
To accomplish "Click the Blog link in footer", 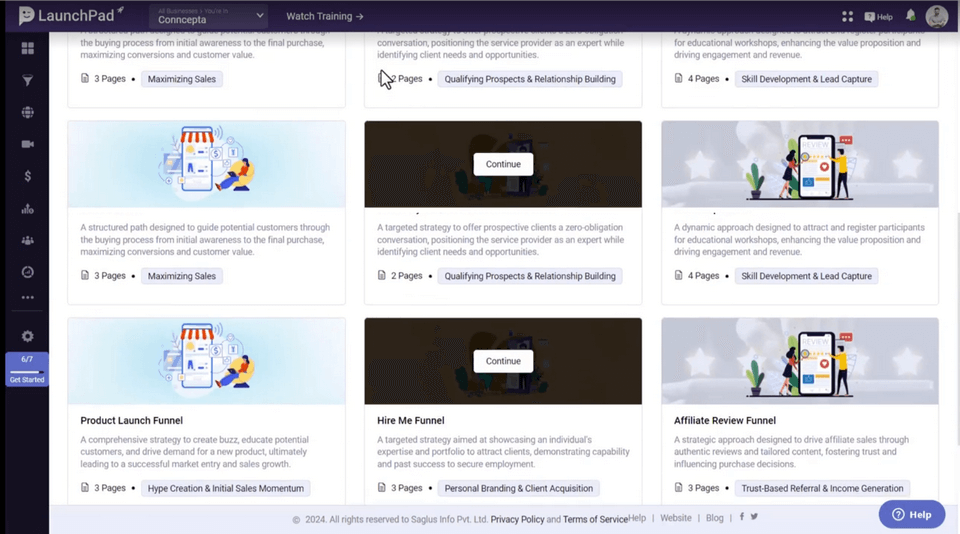I will tap(714, 518).
